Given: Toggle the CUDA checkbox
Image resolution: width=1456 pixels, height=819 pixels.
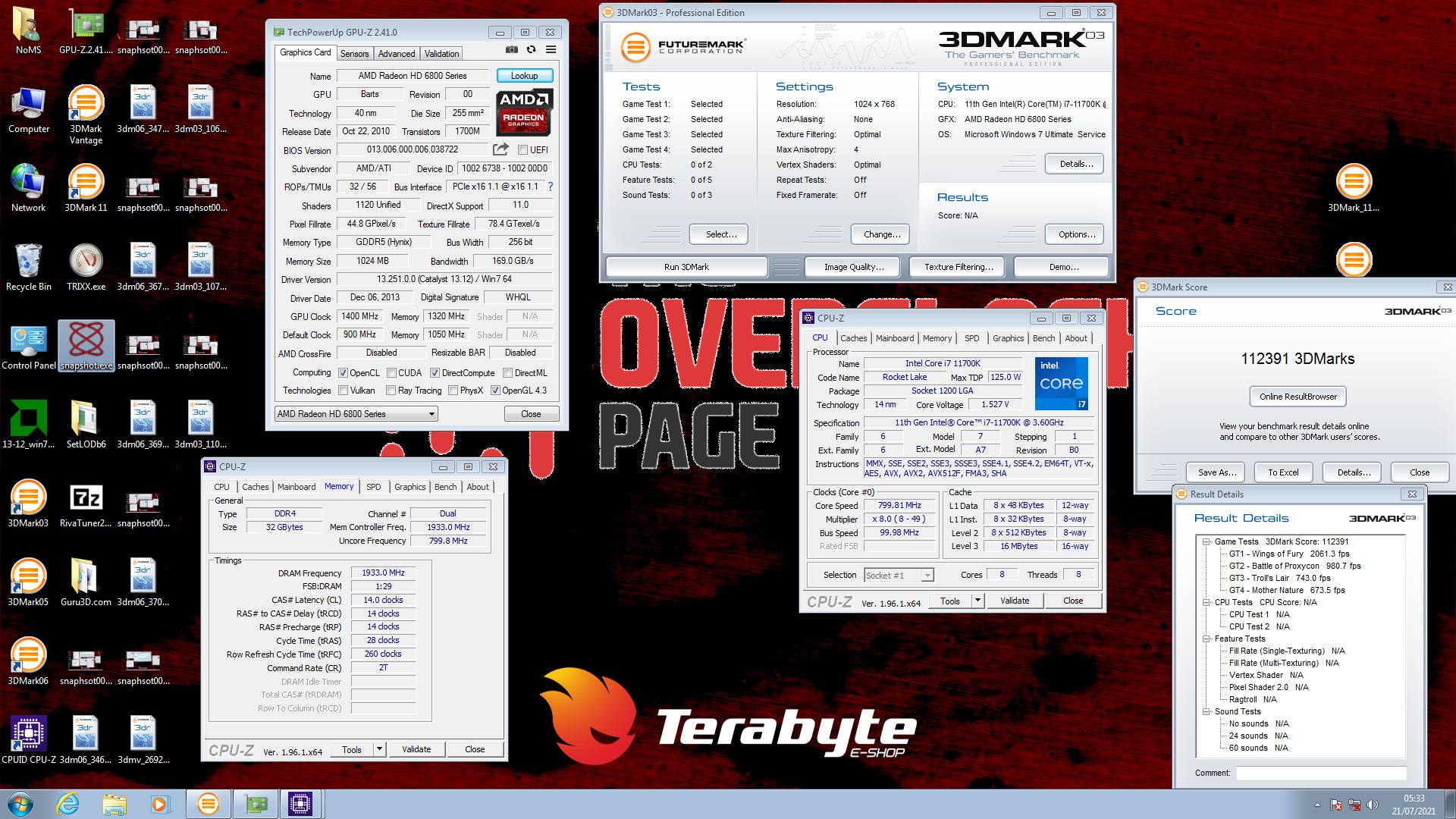Looking at the screenshot, I should [391, 373].
